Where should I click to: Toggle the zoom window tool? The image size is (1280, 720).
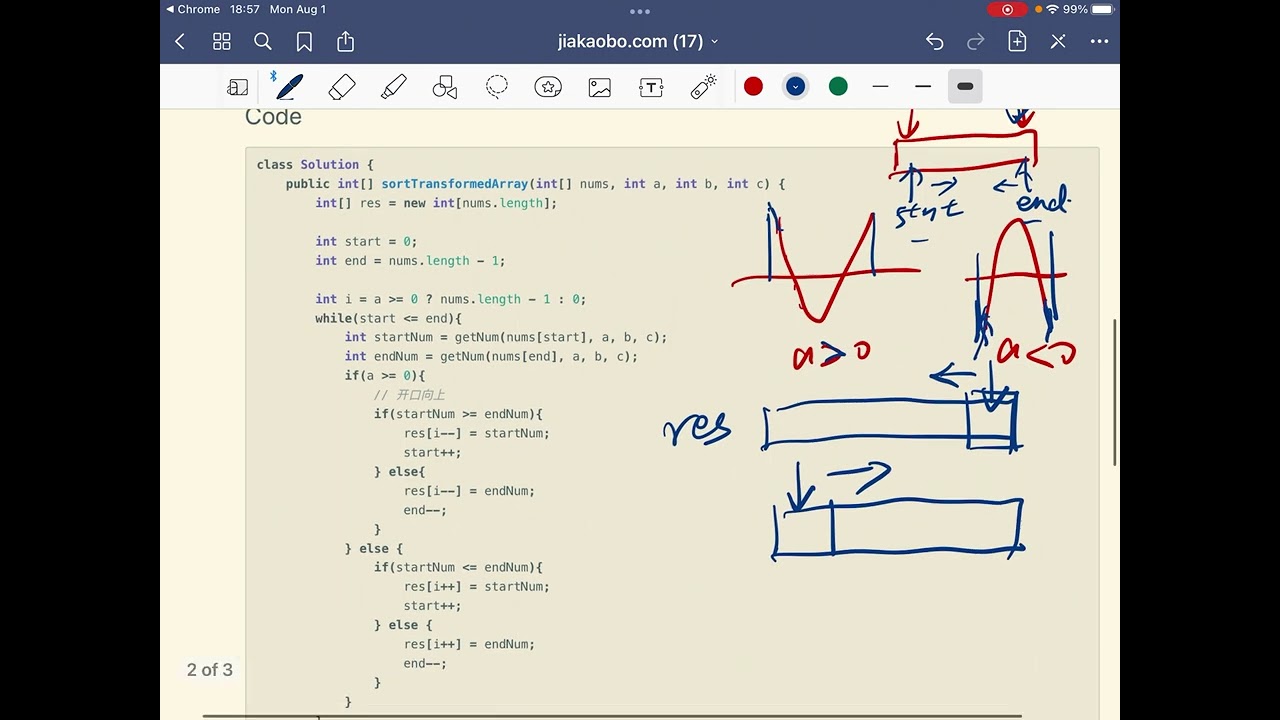tap(238, 87)
